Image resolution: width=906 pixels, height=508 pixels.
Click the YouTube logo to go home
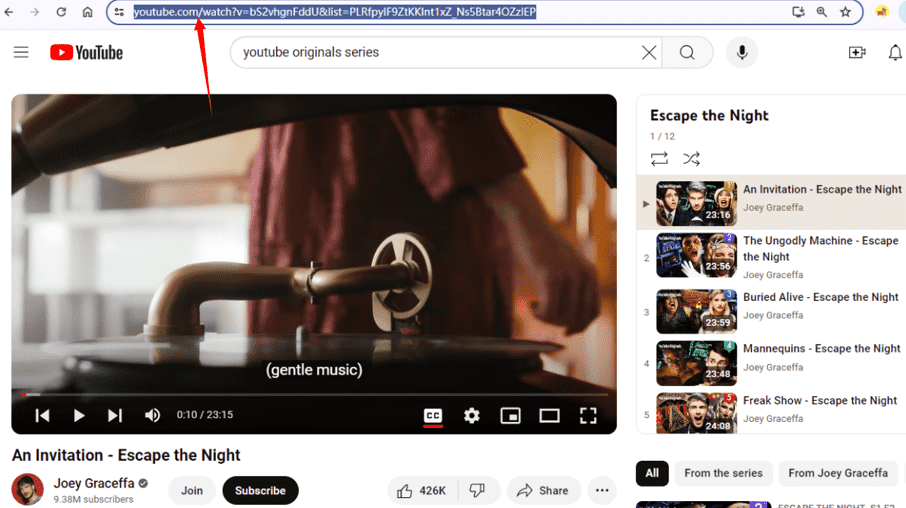[87, 53]
